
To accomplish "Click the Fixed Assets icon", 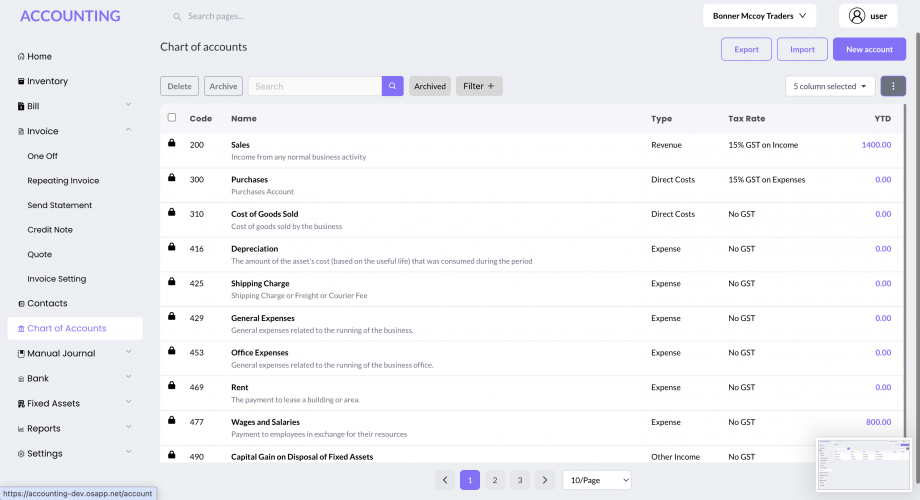I will tap(21, 404).
